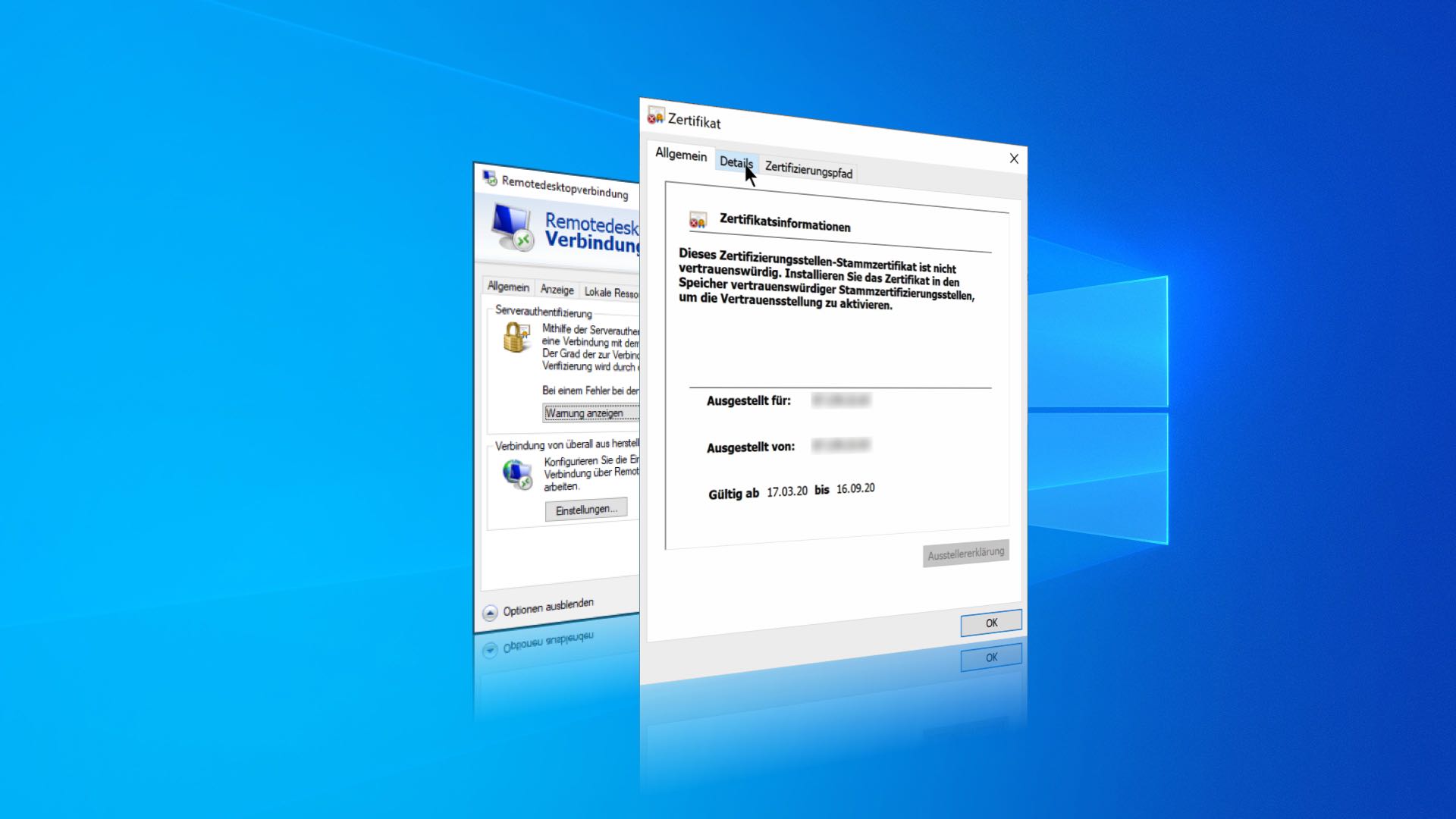Click the Zertifikatsinformationen heading
This screenshot has height=819, width=1456.
pos(785,223)
